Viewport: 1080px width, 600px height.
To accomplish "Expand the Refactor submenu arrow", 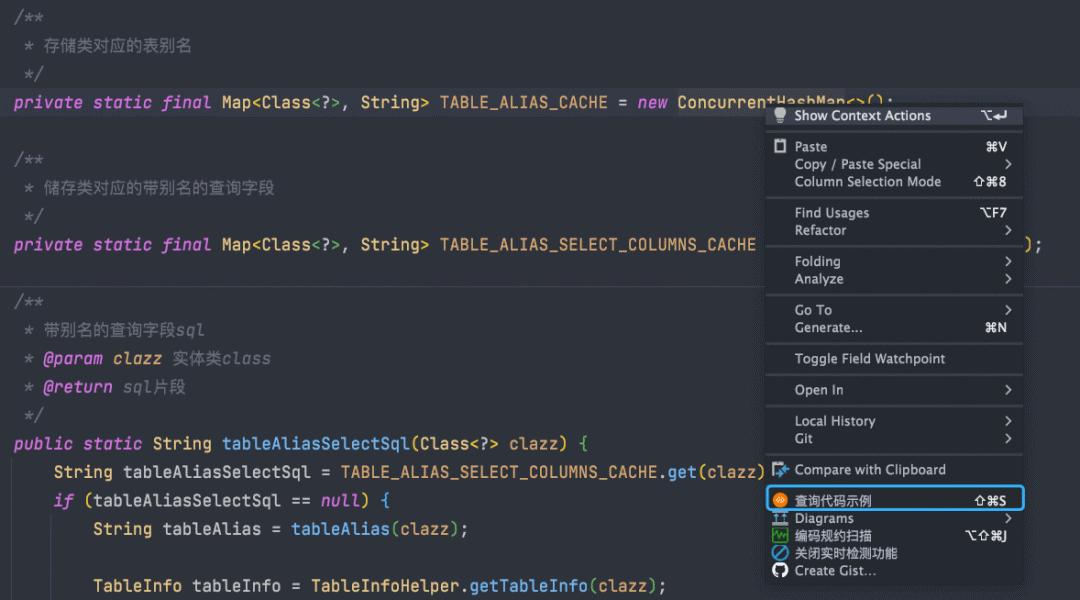I will tap(1008, 230).
